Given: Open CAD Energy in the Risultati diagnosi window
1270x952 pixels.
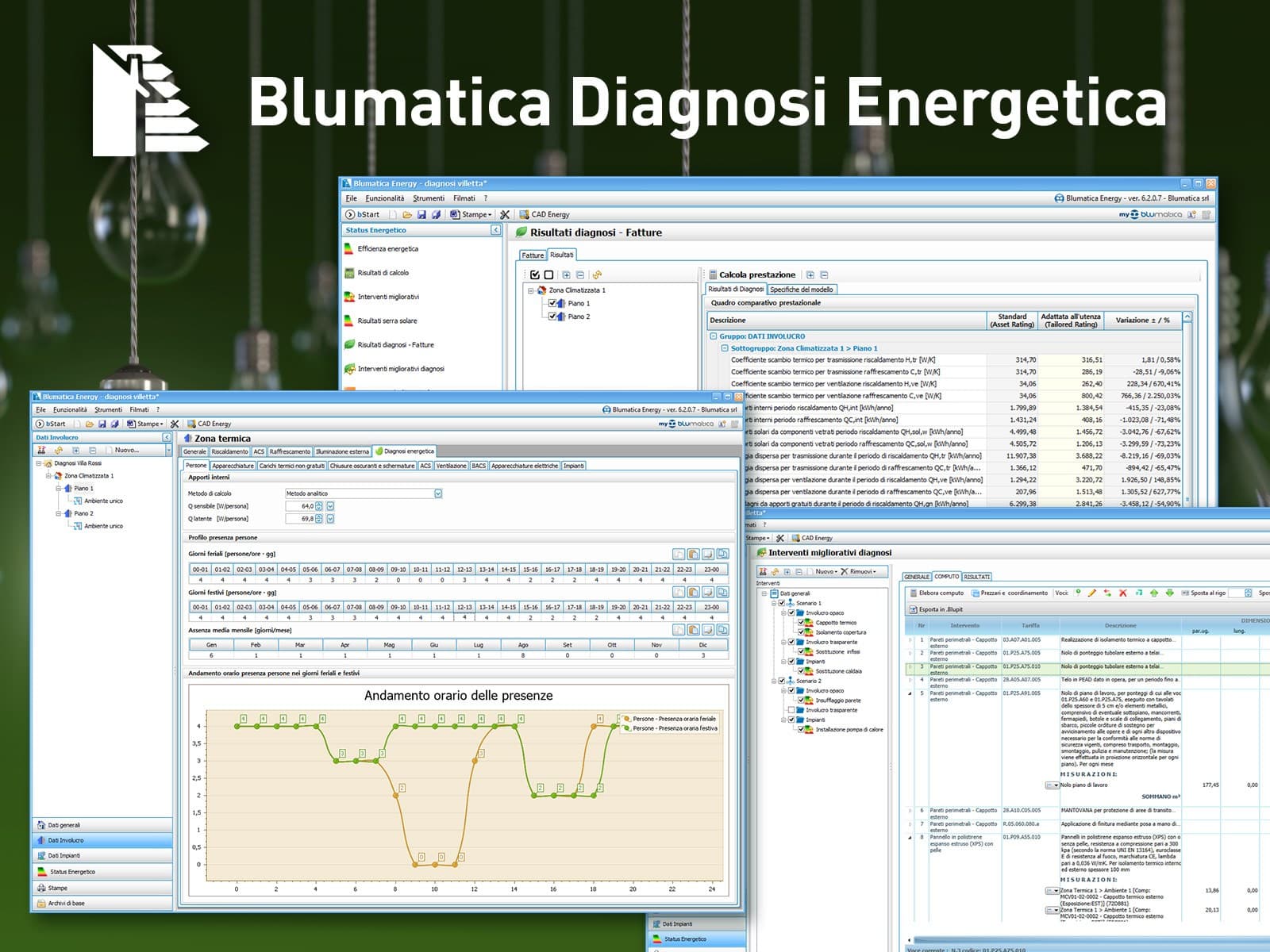Looking at the screenshot, I should [545, 214].
